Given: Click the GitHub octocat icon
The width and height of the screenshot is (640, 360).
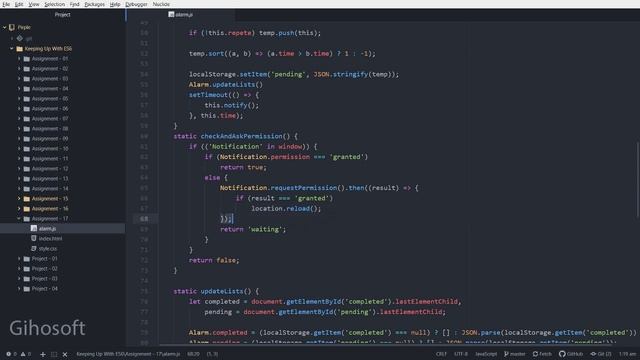Looking at the screenshot, I should coord(562,354).
